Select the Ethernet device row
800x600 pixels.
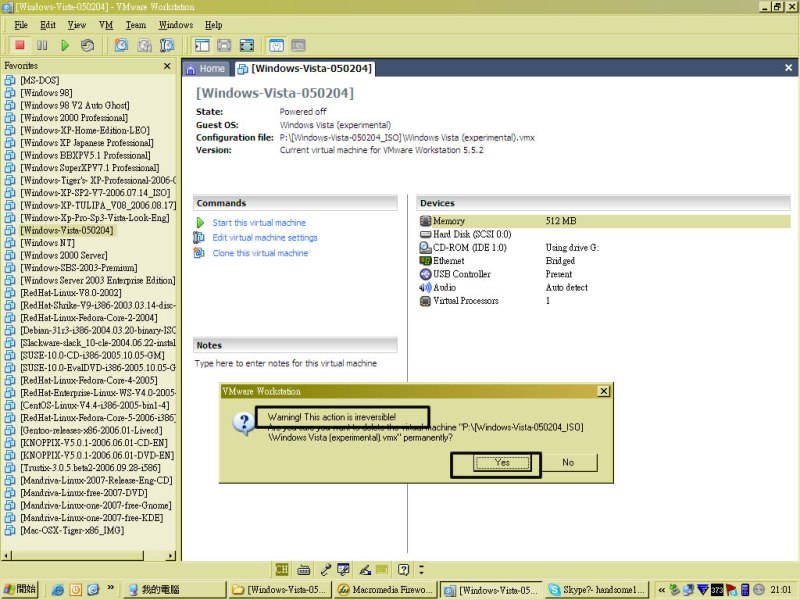click(x=604, y=261)
